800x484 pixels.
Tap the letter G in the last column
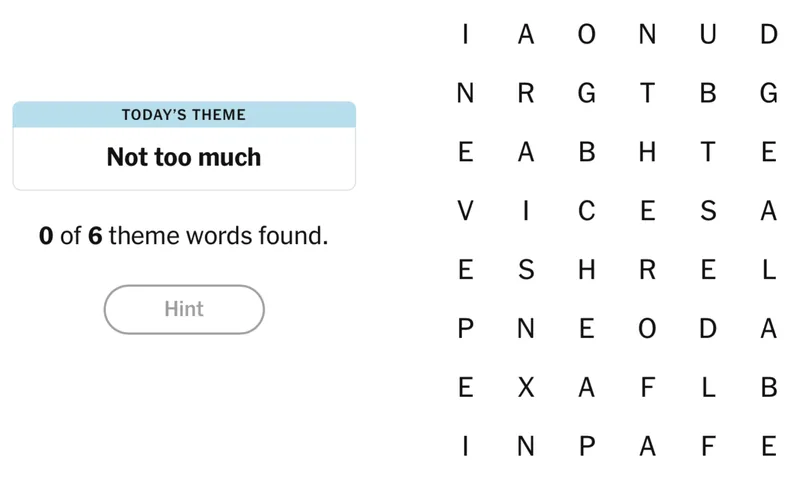pyautogui.click(x=768, y=94)
